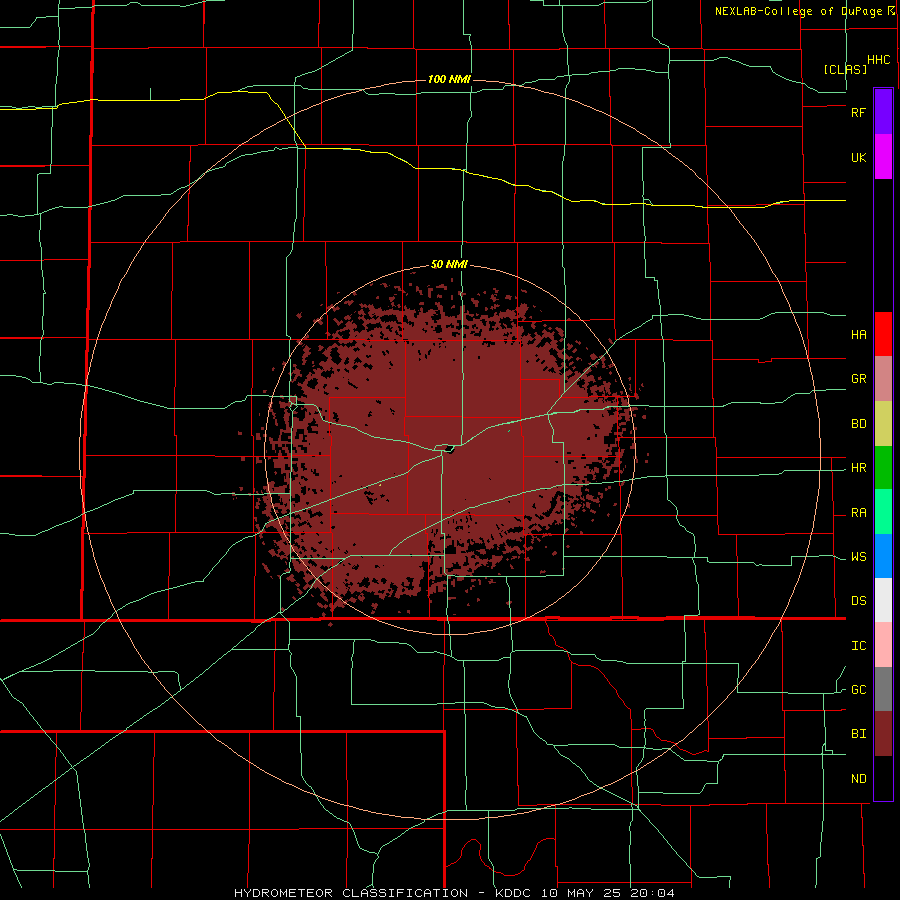Click the RA light-green legend swatch

click(x=883, y=512)
